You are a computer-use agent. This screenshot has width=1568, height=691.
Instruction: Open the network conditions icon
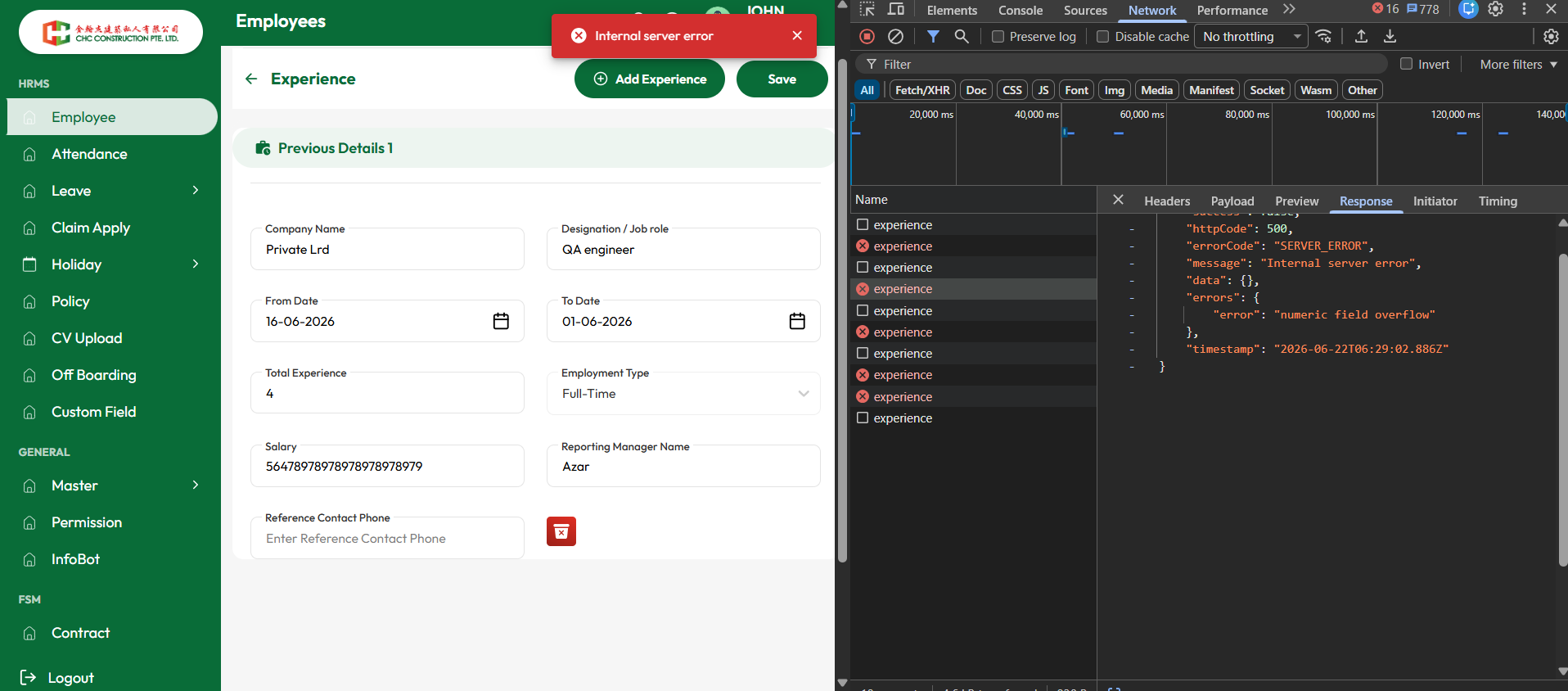coord(1323,36)
